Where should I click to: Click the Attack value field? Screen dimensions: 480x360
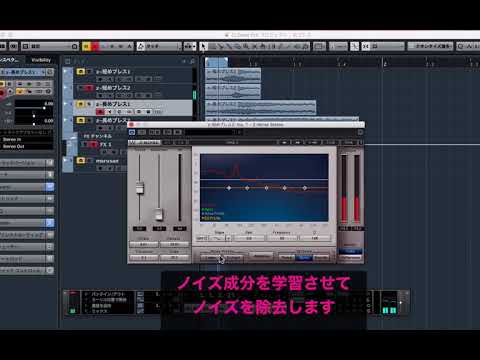(144, 245)
